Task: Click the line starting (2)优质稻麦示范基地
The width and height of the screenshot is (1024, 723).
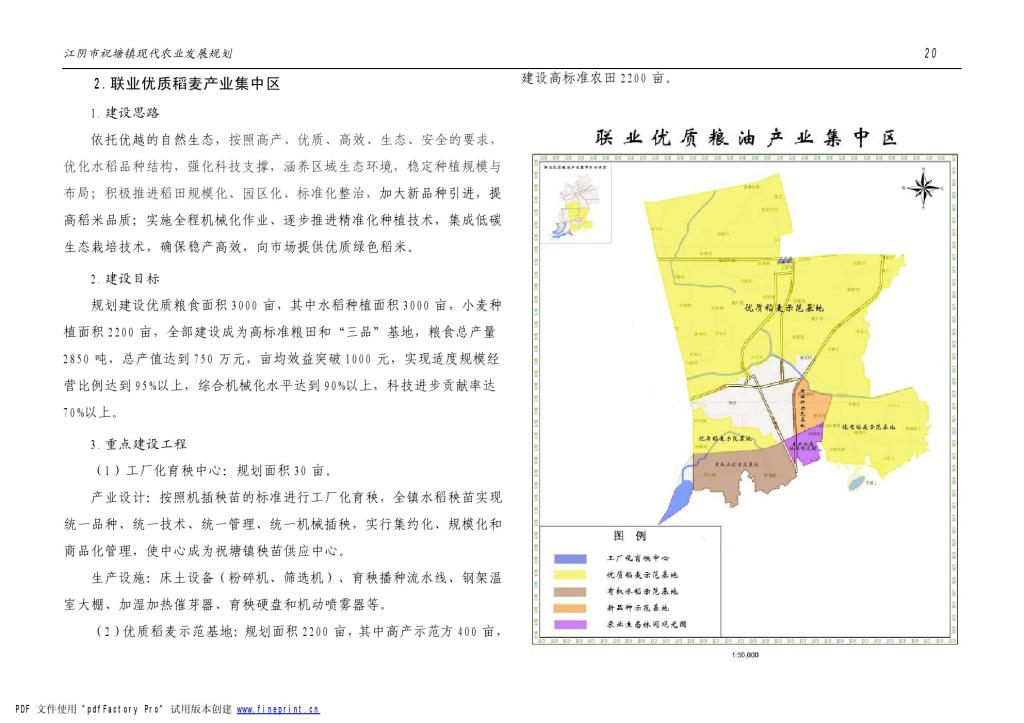Action: (x=299, y=632)
